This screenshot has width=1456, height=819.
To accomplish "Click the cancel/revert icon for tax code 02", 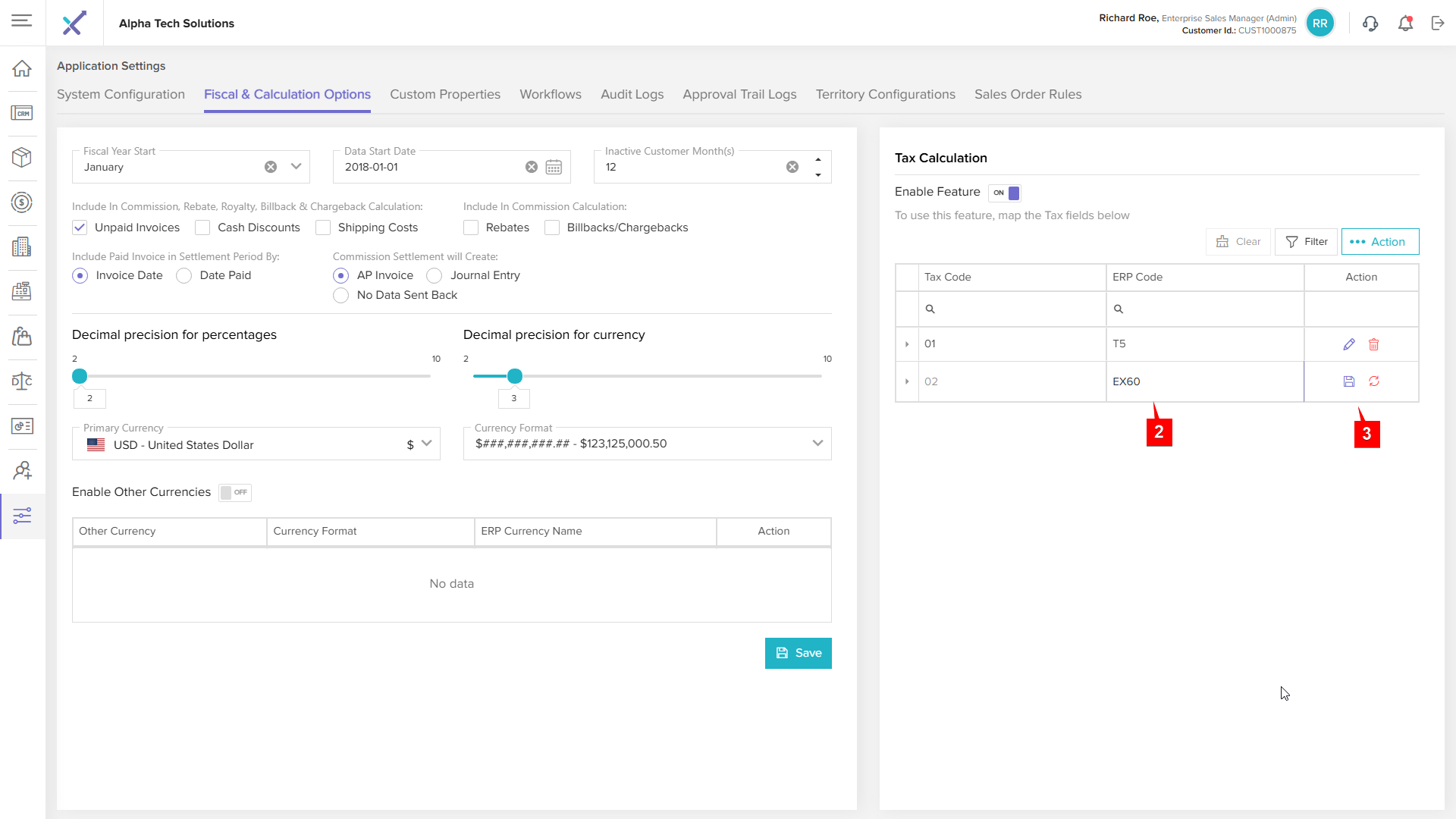I will coord(1373,381).
